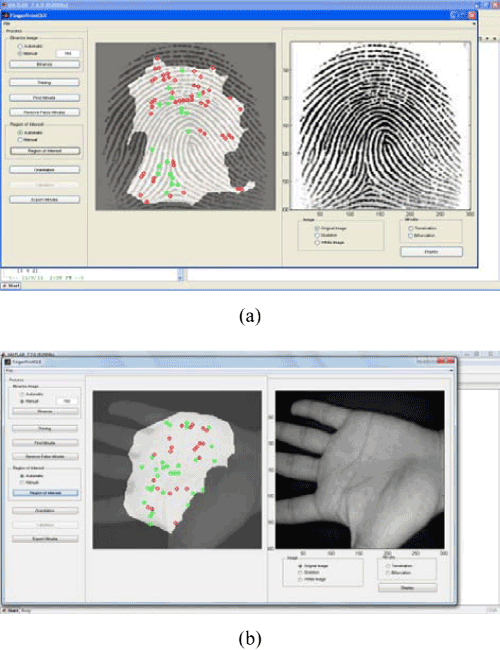The height and width of the screenshot is (650, 500).
Task: Choose Manual region of interest, fingerprint window
Action: [x=20, y=140]
